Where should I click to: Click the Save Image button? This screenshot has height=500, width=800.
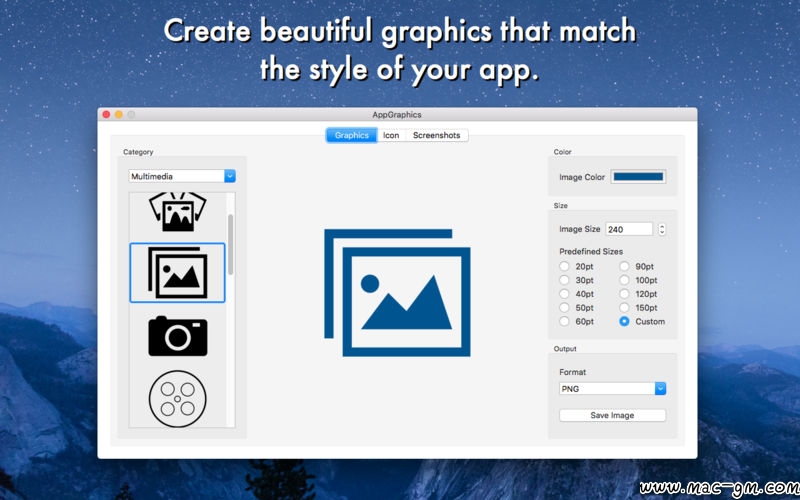tap(612, 415)
